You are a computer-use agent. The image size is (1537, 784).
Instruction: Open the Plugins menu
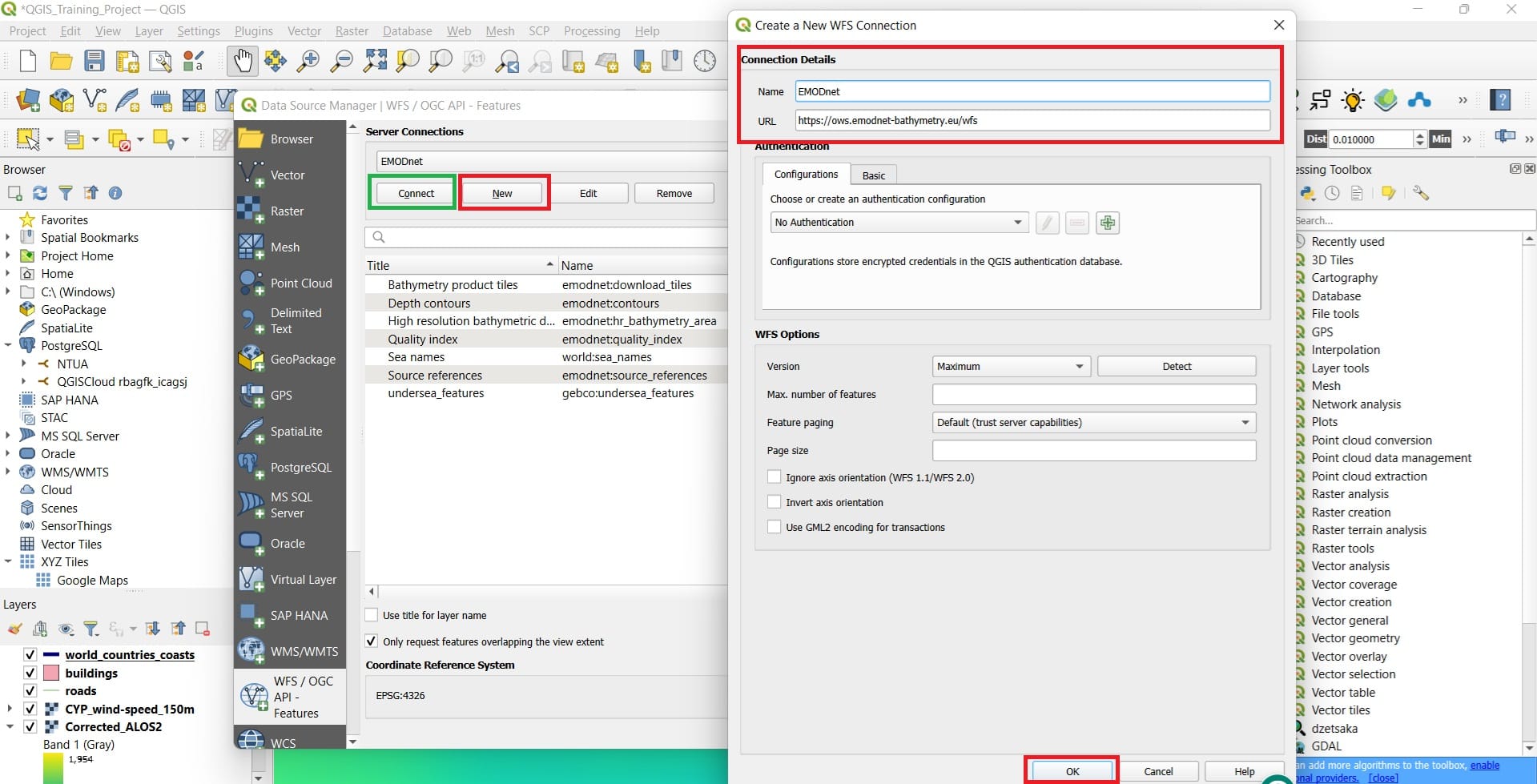(254, 31)
